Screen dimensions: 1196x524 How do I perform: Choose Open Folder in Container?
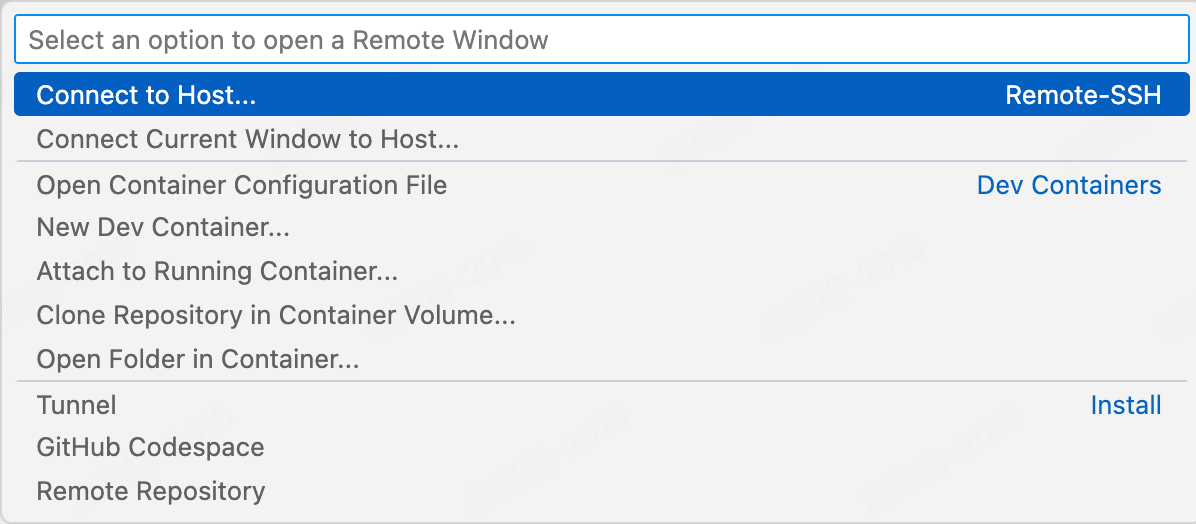(x=198, y=359)
